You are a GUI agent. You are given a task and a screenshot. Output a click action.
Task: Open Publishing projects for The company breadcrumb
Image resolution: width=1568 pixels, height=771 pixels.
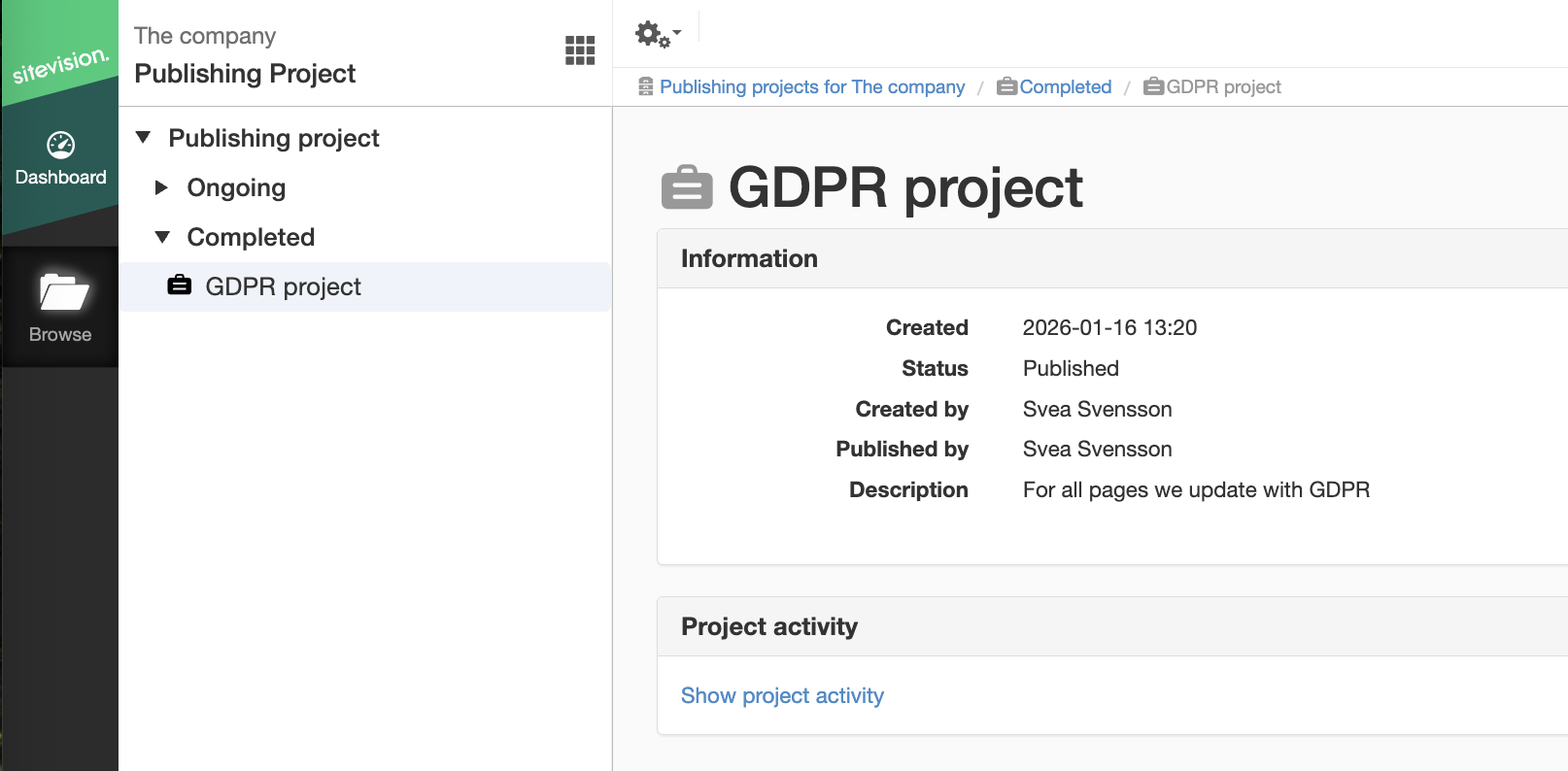(812, 86)
